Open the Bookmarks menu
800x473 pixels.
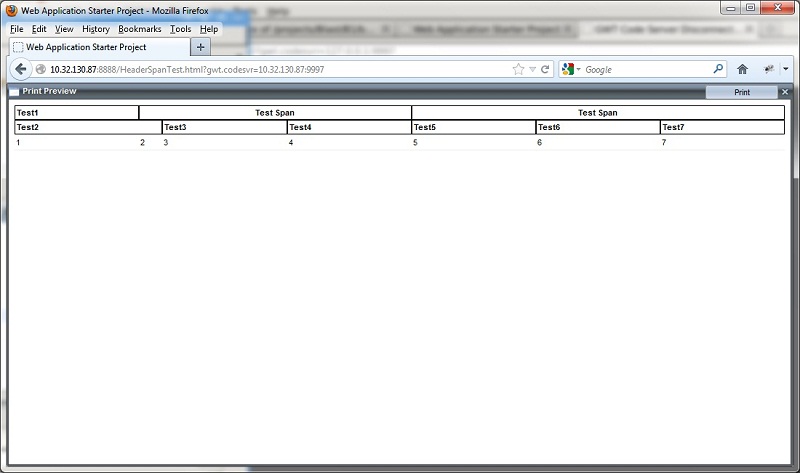pos(139,29)
